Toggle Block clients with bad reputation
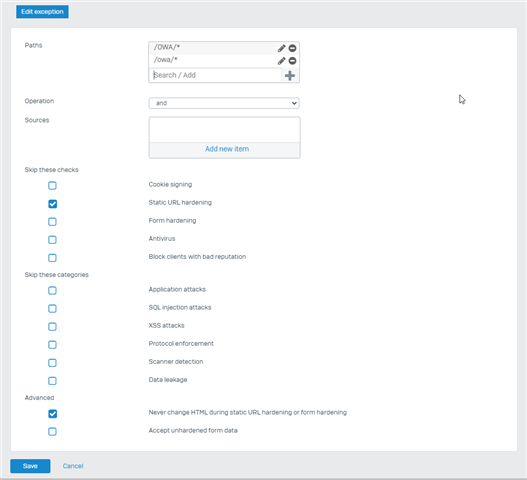Image resolution: width=527 pixels, height=480 pixels. (x=52, y=258)
